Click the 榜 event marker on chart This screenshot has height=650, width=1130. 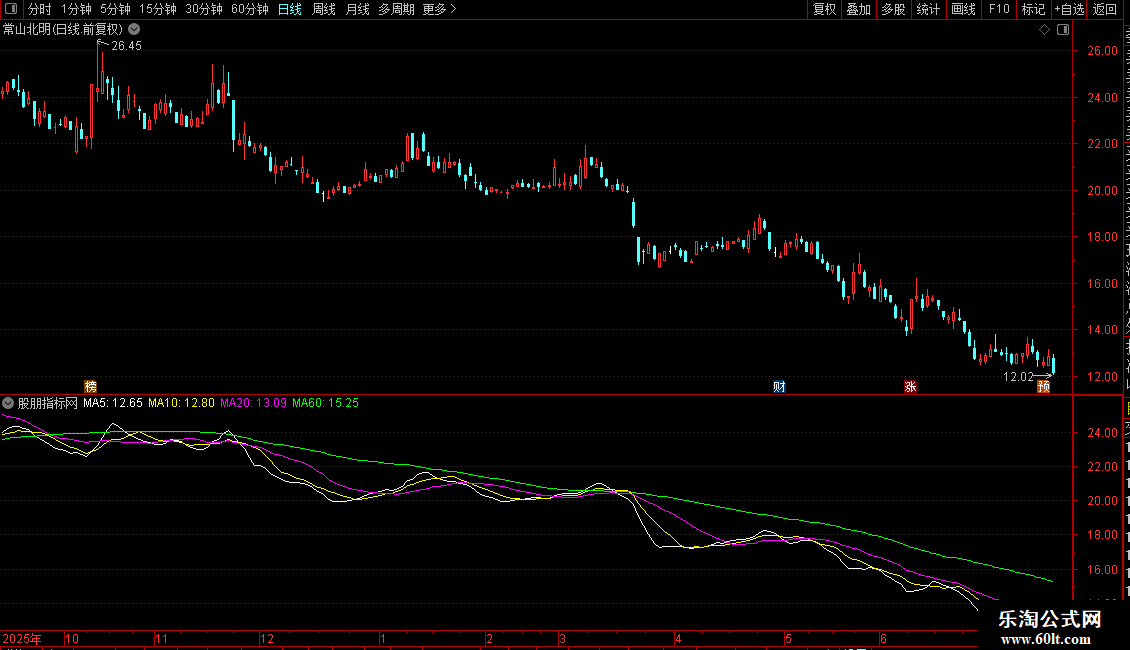pos(90,387)
